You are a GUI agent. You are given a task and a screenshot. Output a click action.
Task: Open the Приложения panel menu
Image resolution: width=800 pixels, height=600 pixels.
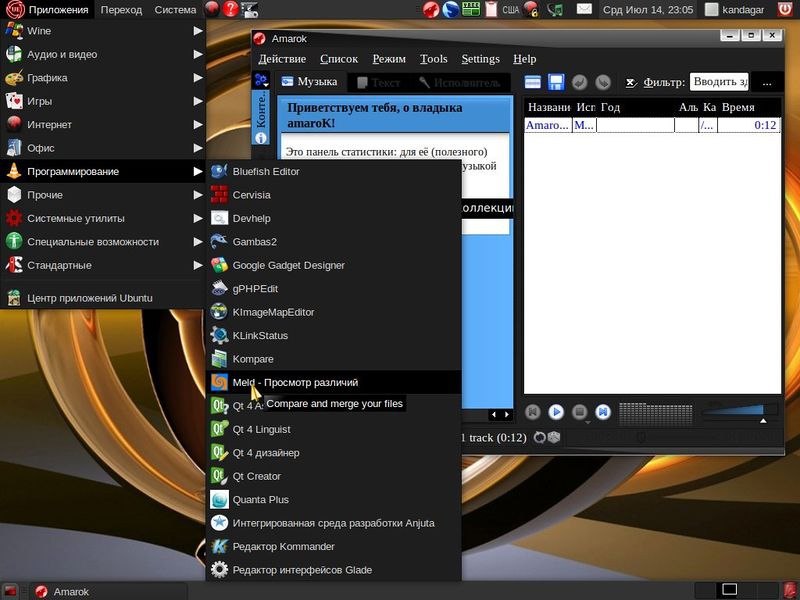[x=47, y=9]
